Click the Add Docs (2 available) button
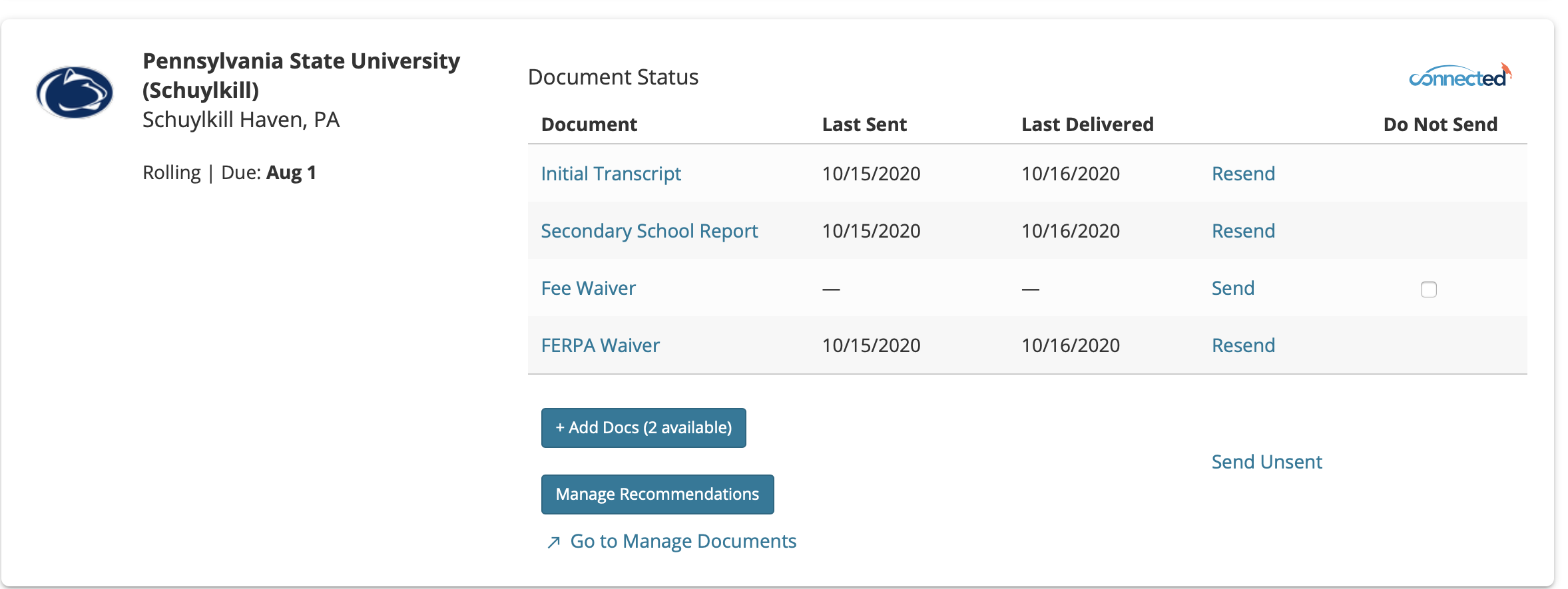Viewport: 1568px width, 589px height. 643,428
